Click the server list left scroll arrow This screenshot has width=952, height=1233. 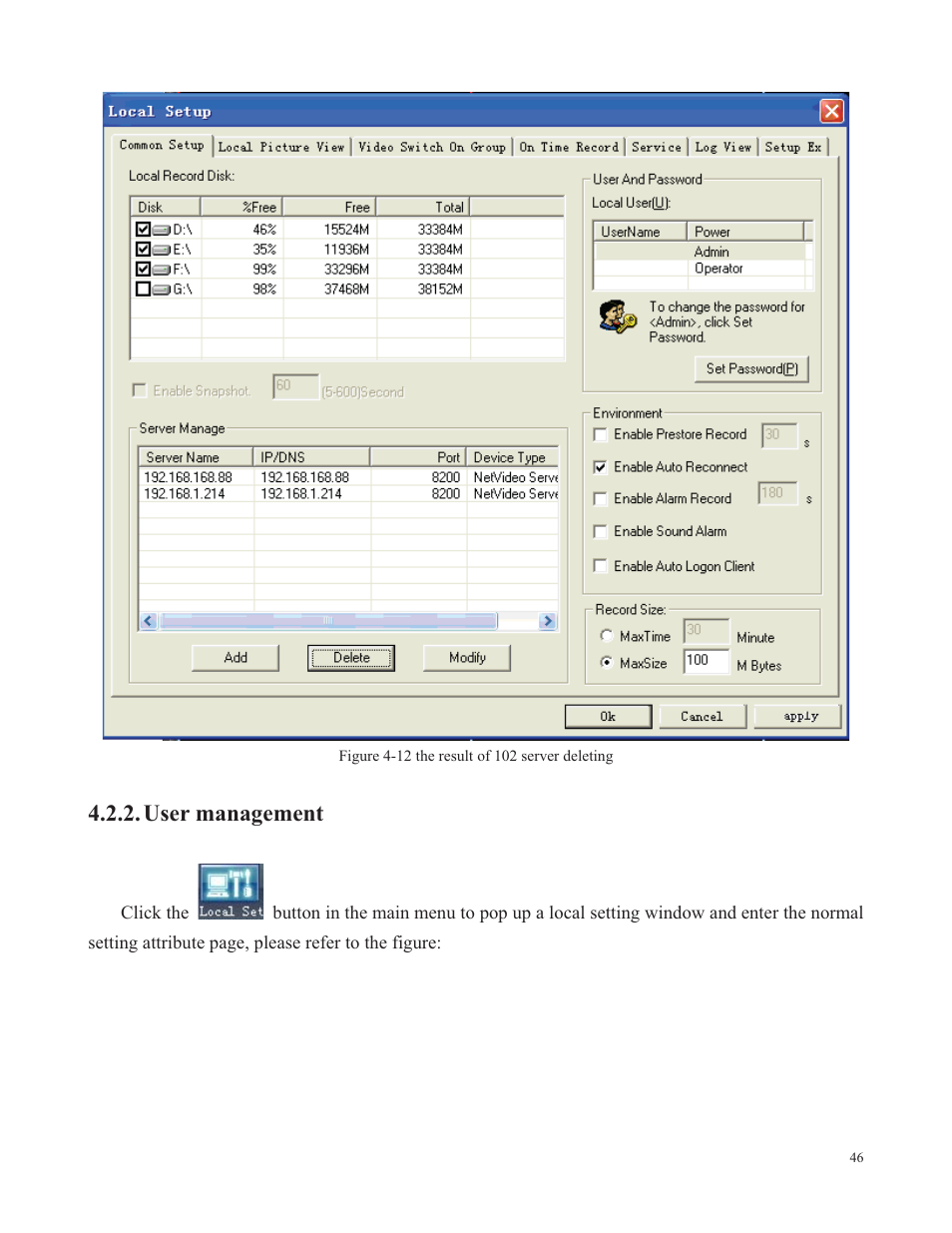149,621
